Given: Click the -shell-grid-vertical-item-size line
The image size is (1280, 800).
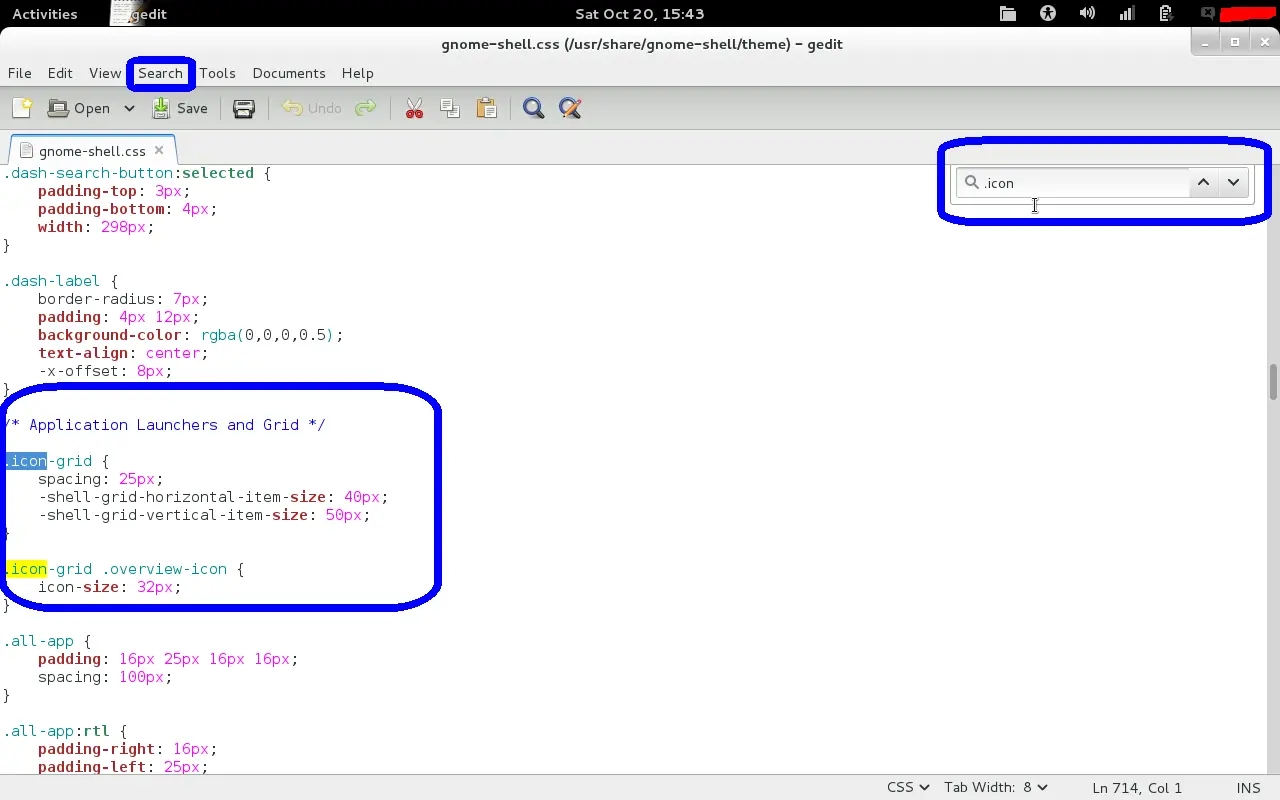Looking at the screenshot, I should [x=204, y=515].
